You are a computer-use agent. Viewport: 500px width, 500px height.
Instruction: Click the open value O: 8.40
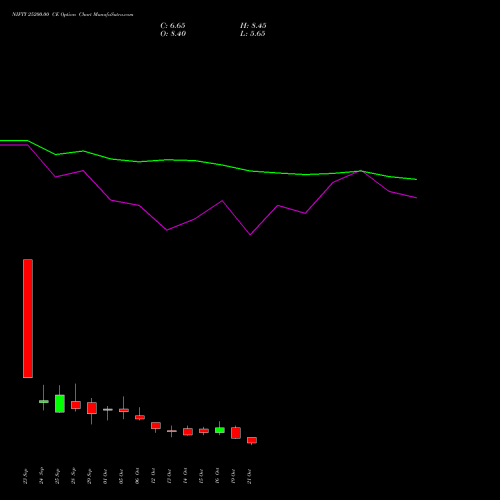[x=173, y=34]
